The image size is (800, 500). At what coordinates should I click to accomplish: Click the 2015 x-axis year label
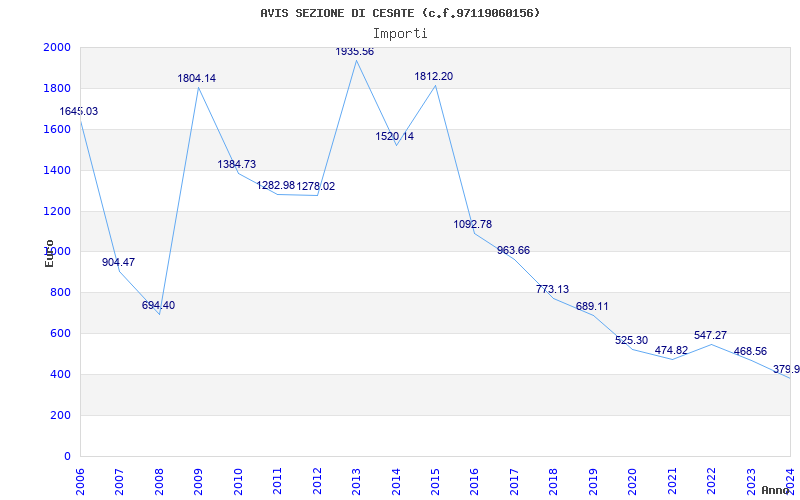(435, 481)
